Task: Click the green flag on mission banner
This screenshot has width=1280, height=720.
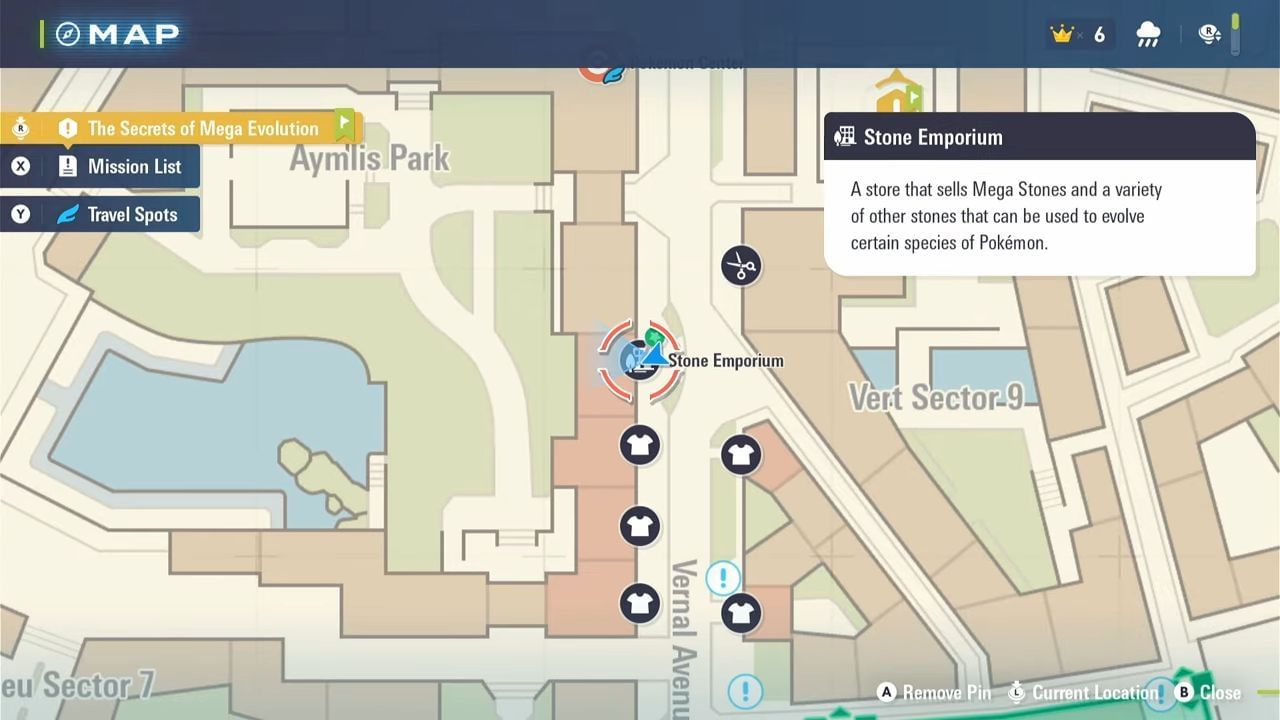Action: tap(344, 123)
